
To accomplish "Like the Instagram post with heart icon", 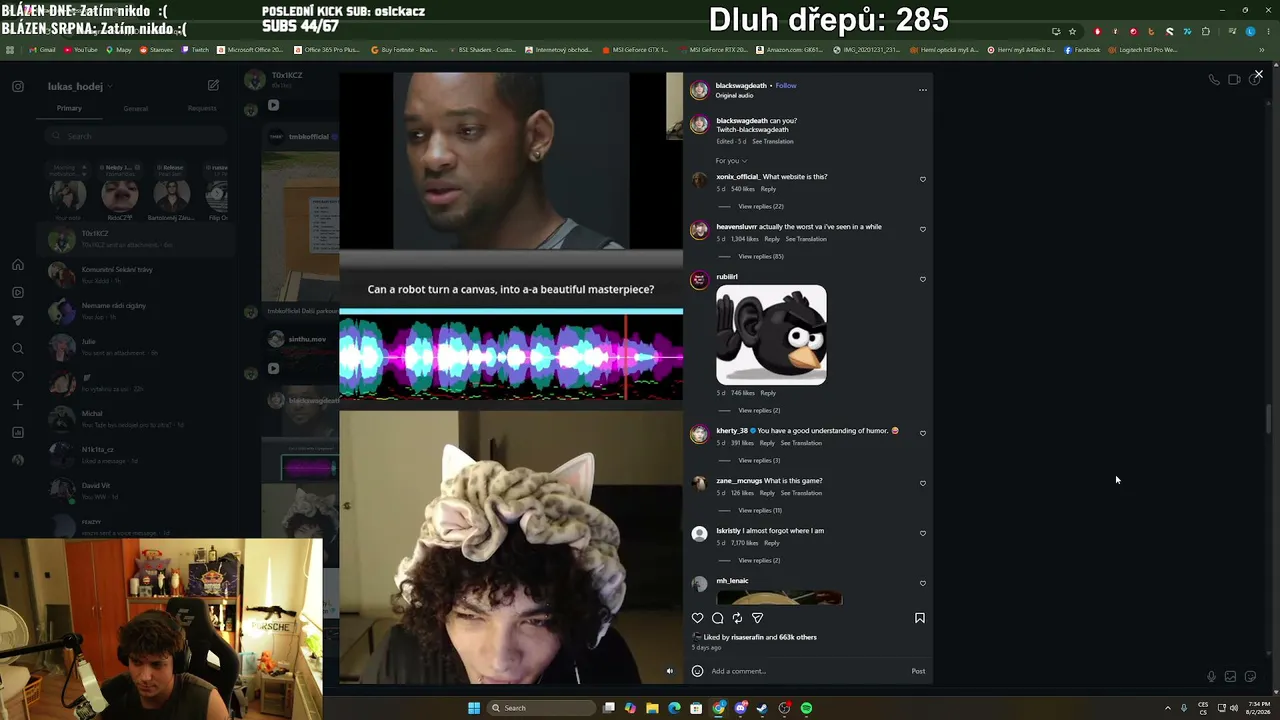I will pyautogui.click(x=697, y=618).
